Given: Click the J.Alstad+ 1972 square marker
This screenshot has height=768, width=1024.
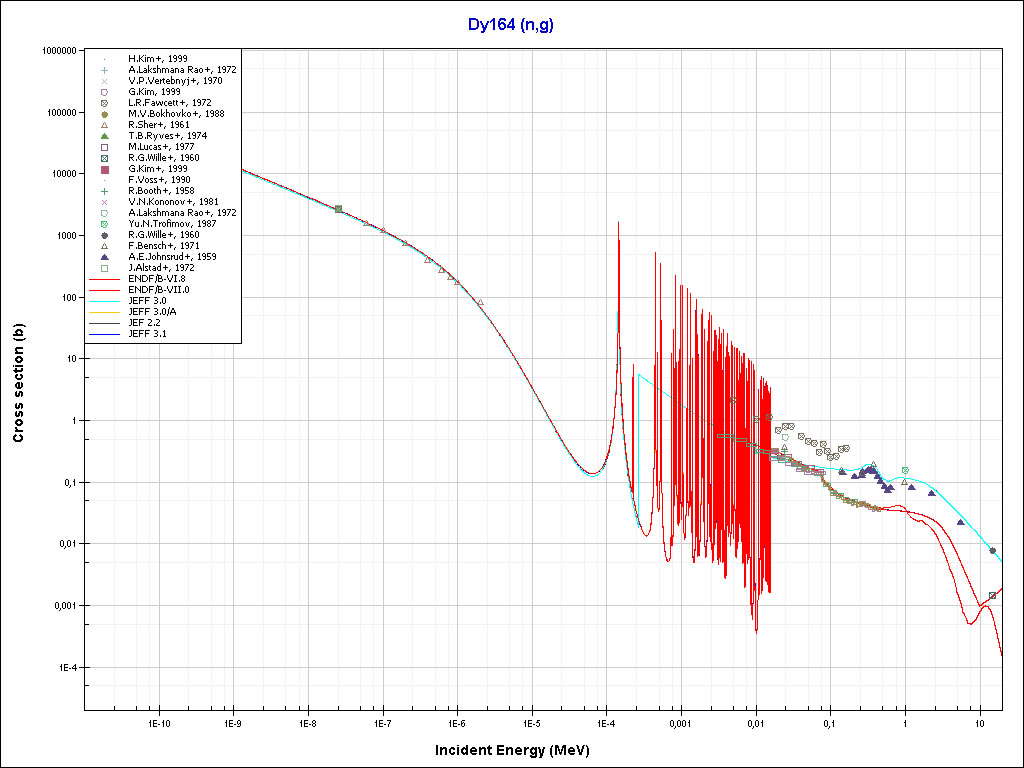Looking at the screenshot, I should 104,268.
